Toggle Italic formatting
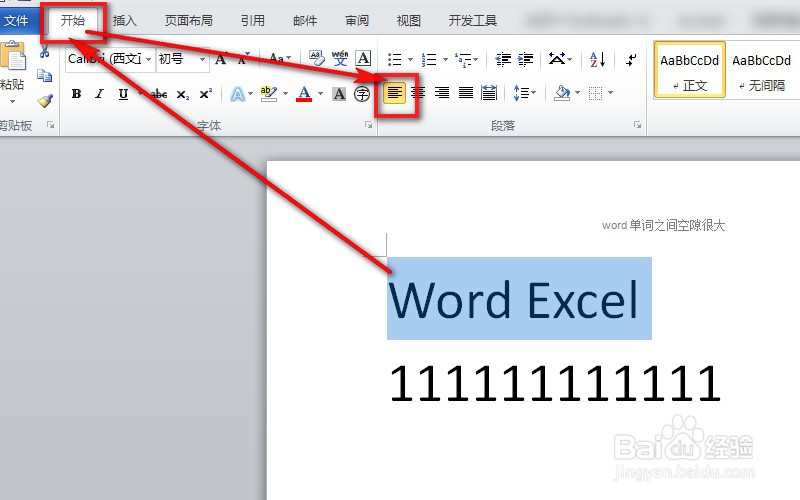The width and height of the screenshot is (800, 500). (x=99, y=94)
